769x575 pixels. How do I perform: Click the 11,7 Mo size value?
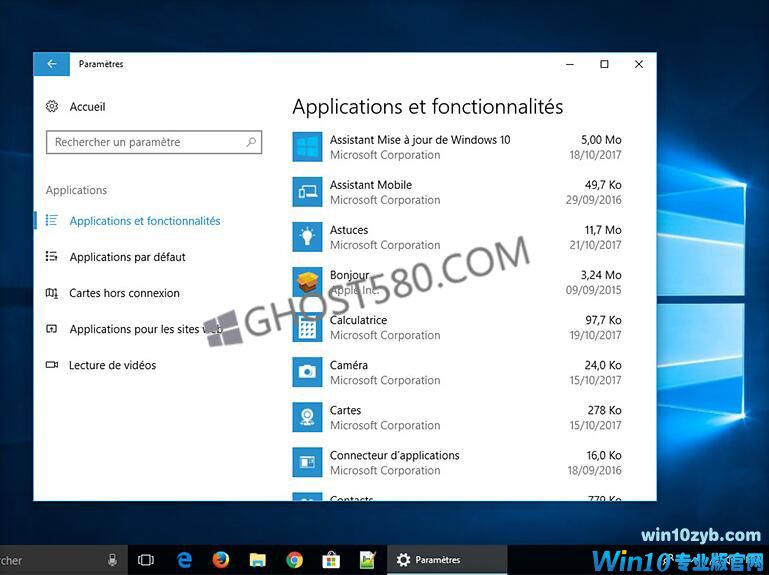603,230
